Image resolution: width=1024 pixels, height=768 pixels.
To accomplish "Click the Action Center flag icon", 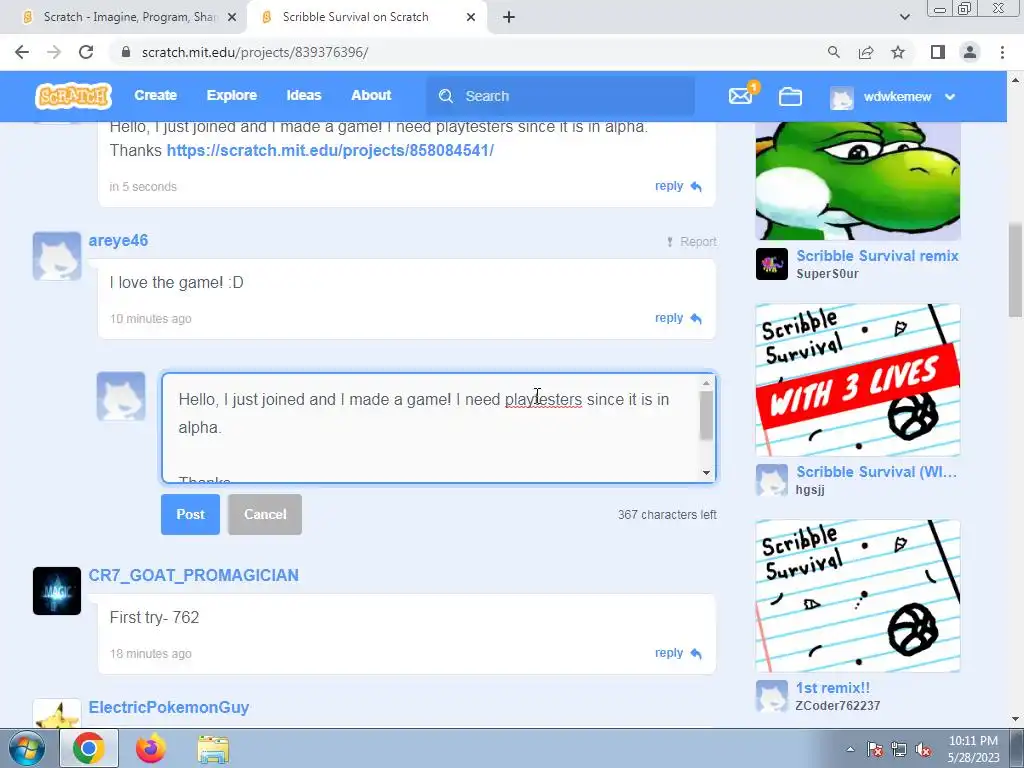I will coord(875,750).
